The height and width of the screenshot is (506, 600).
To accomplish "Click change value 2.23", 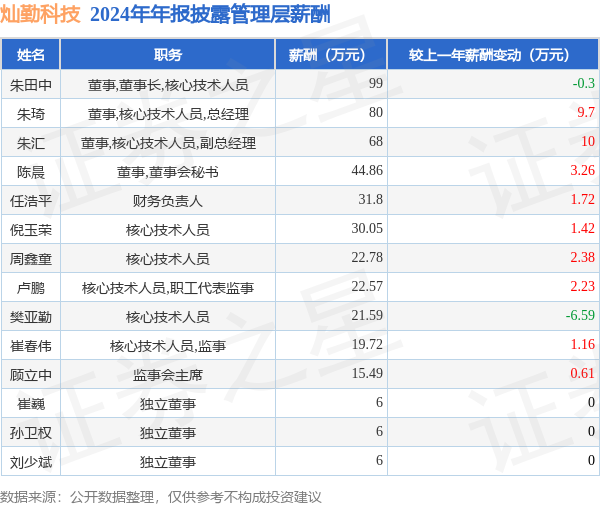I will 582,286.
